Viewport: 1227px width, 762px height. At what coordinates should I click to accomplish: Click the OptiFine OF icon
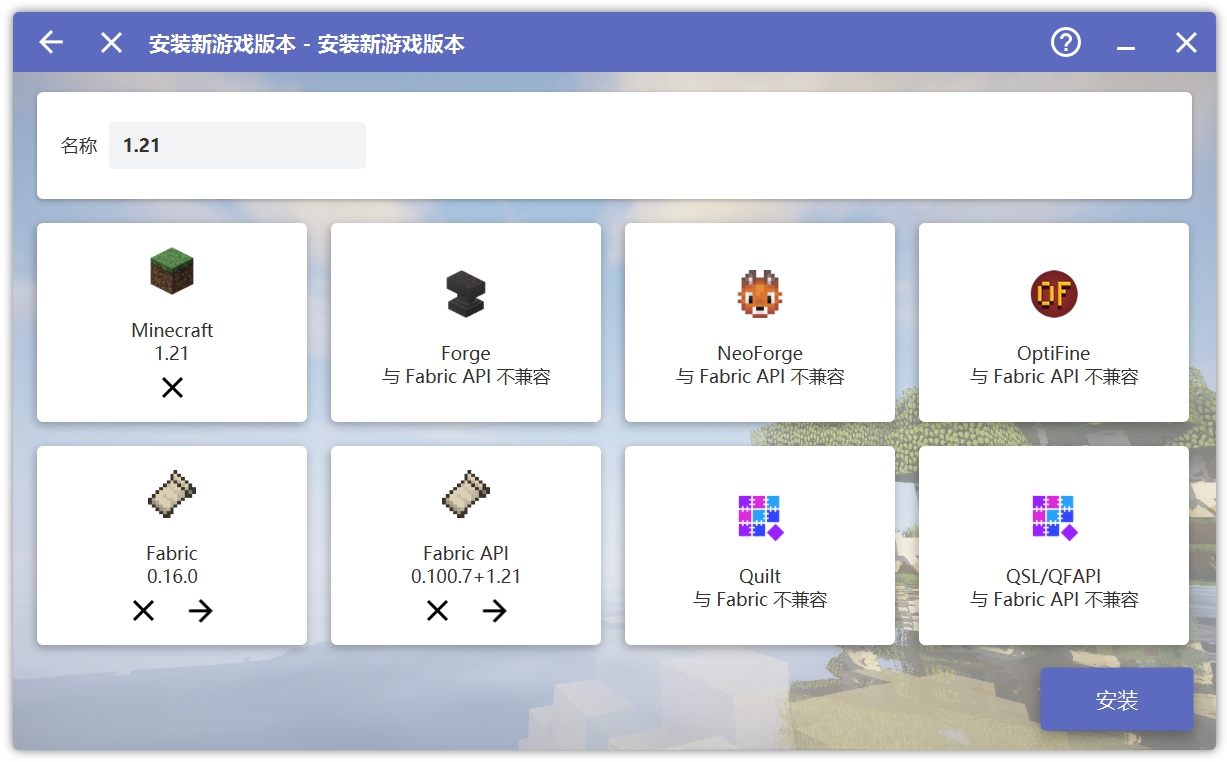pos(1054,294)
